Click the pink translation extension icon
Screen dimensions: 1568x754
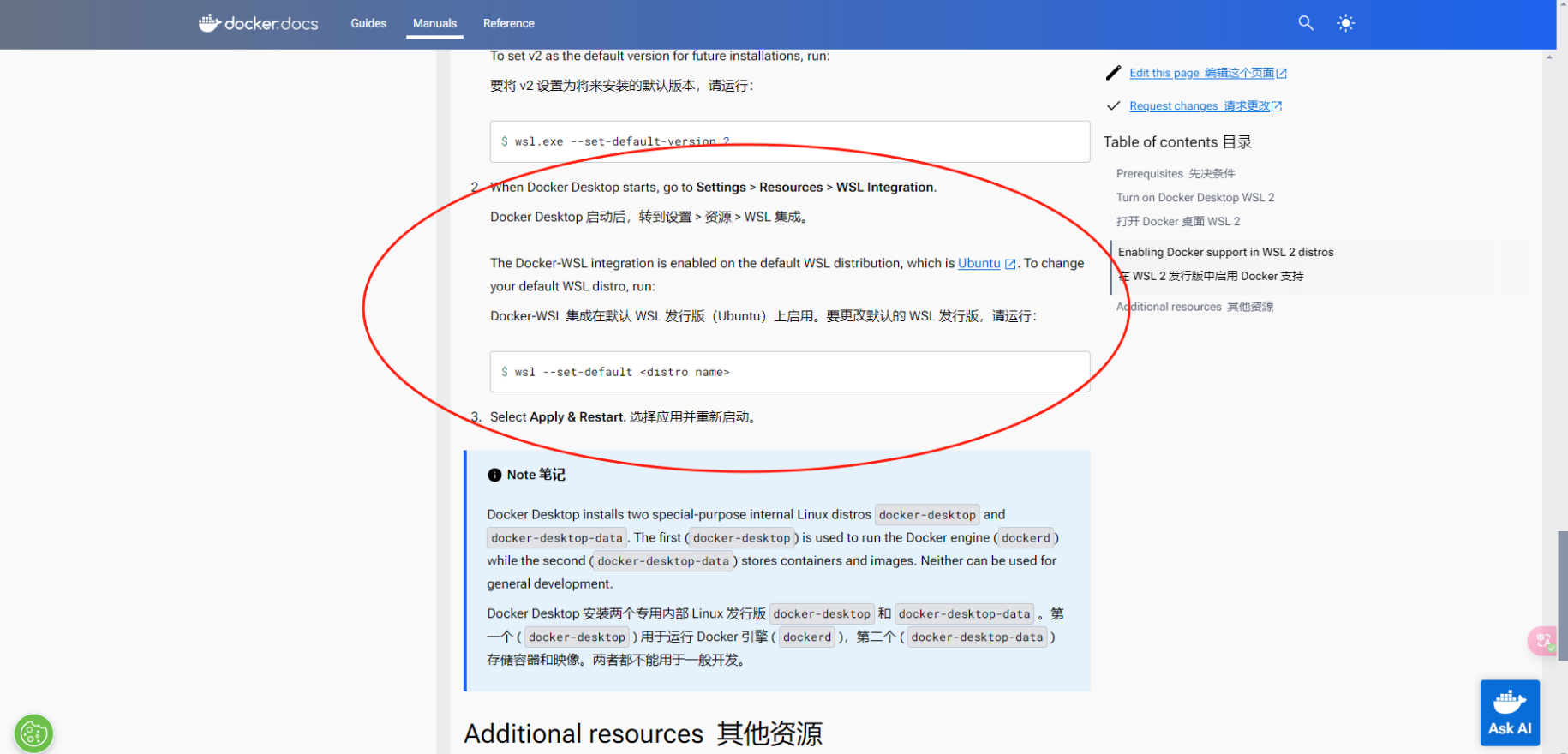click(x=1543, y=641)
